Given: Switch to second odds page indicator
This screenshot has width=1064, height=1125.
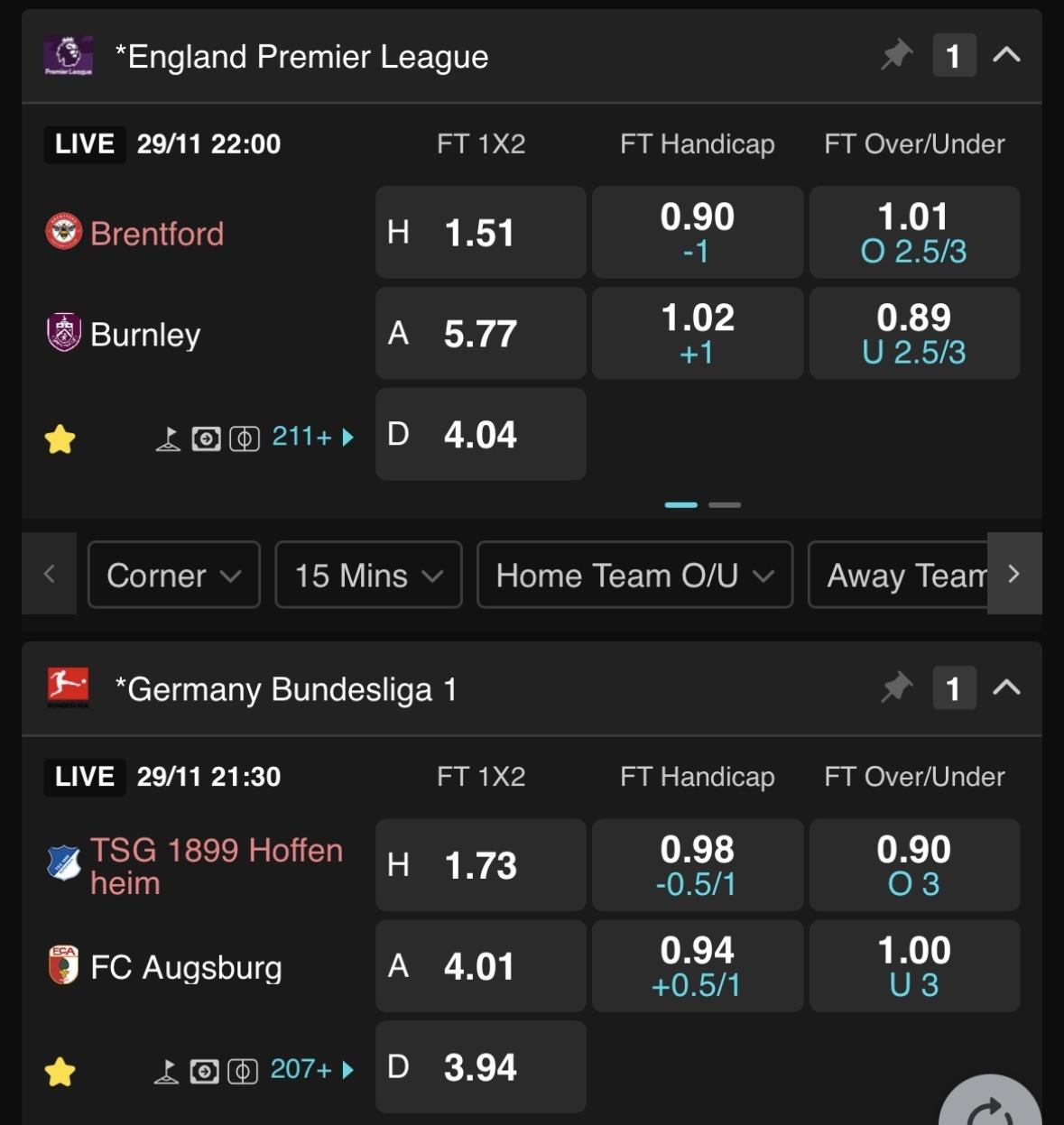Looking at the screenshot, I should pyautogui.click(x=724, y=505).
